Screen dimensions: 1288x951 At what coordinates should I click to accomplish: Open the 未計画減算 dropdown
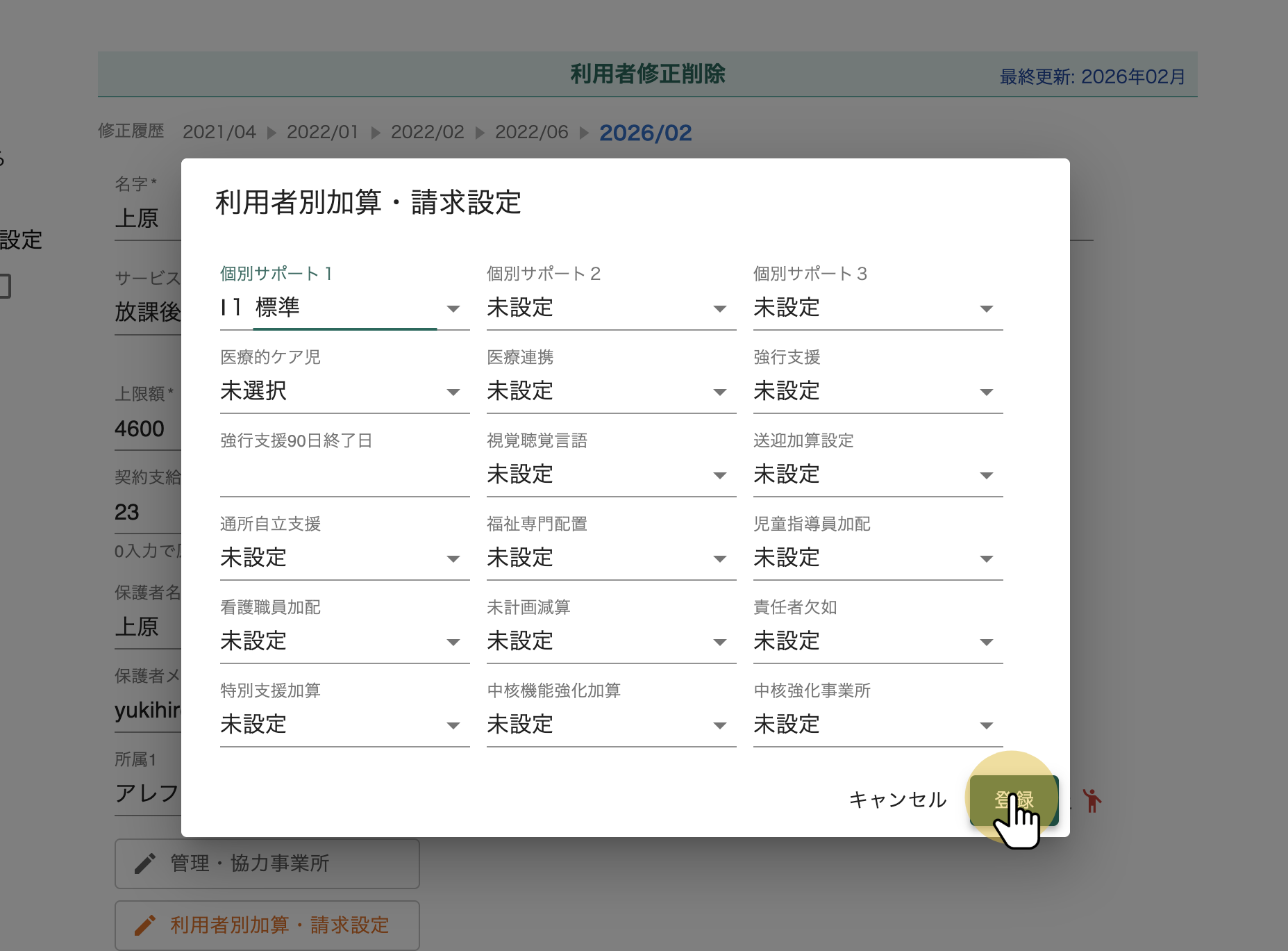tap(610, 641)
